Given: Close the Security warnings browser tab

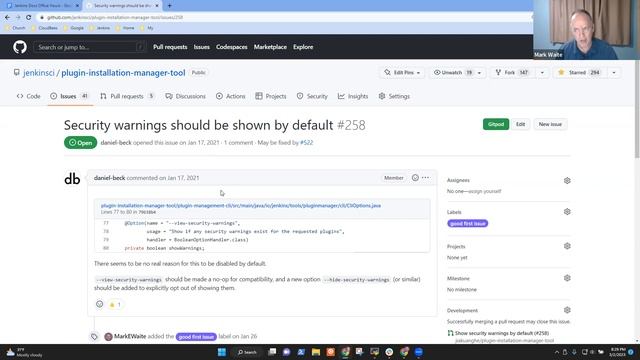Looking at the screenshot, I should (x=157, y=6).
